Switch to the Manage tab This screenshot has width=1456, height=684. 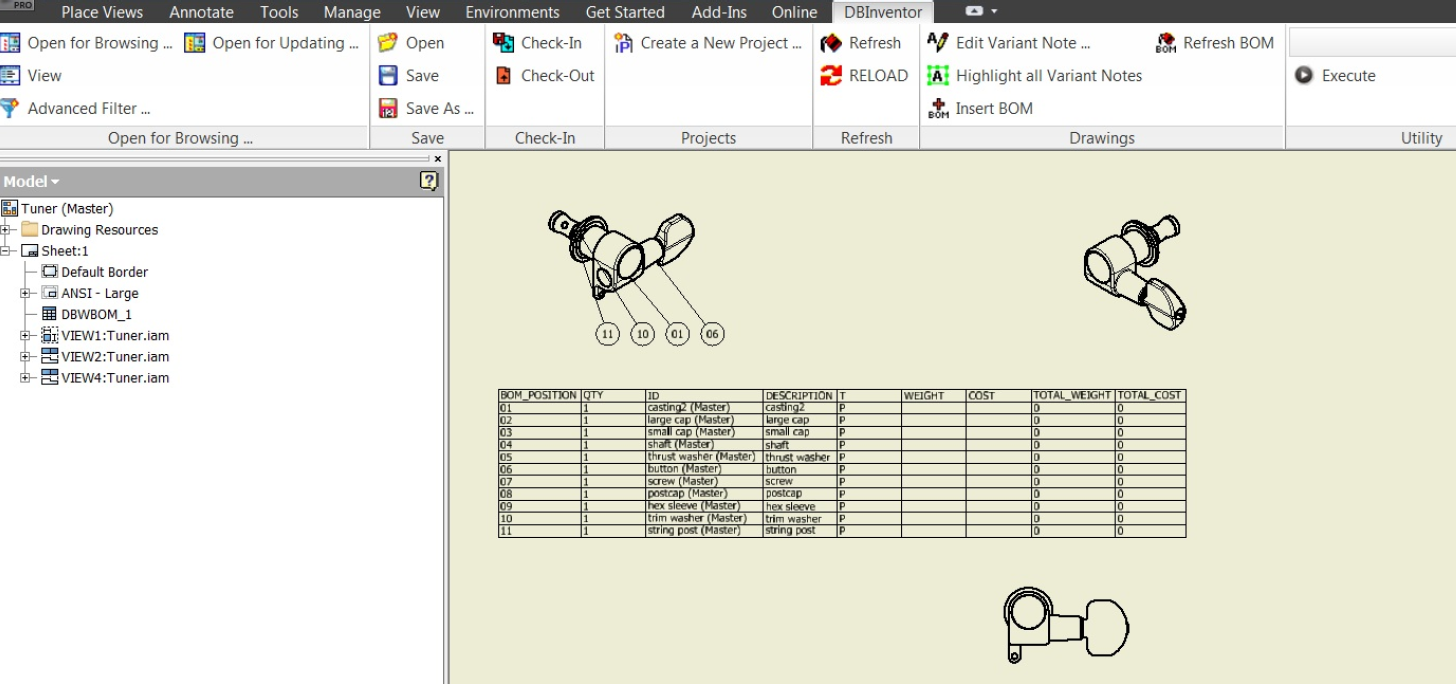352,12
